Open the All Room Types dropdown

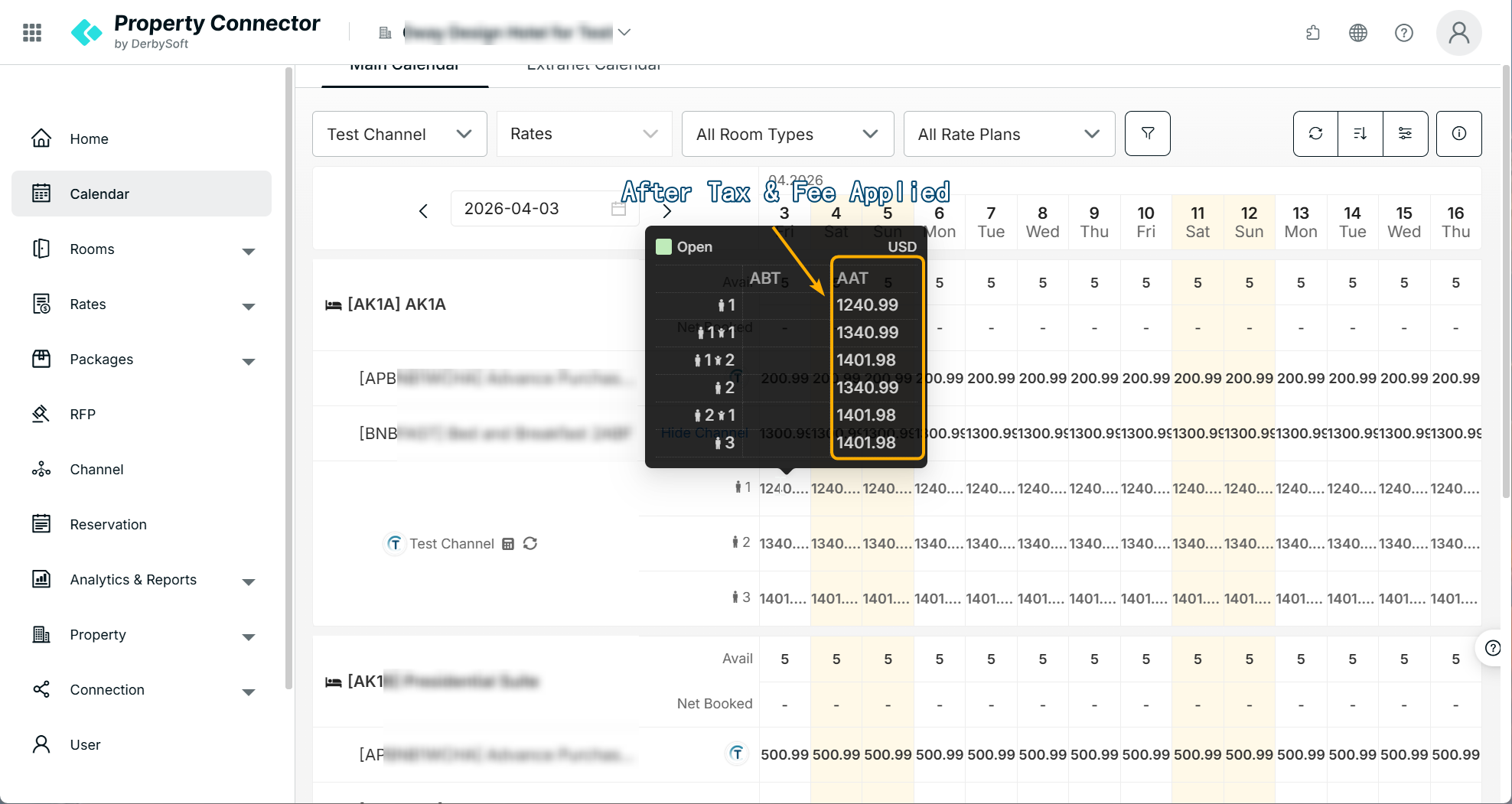(x=787, y=134)
